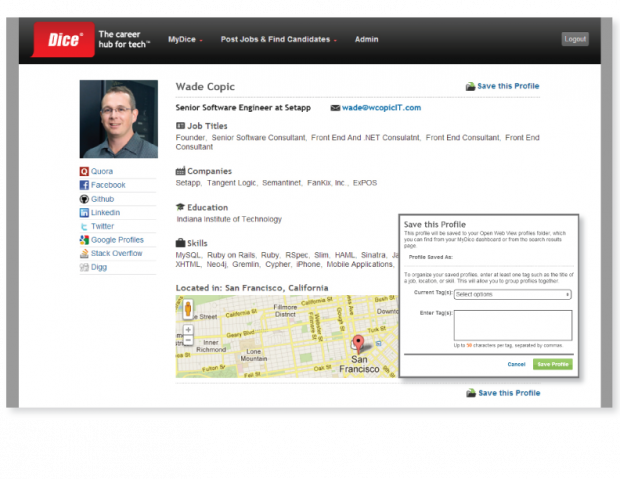Viewport: 620px width, 479px height.
Task: Click the Logout button
Action: [x=575, y=39]
